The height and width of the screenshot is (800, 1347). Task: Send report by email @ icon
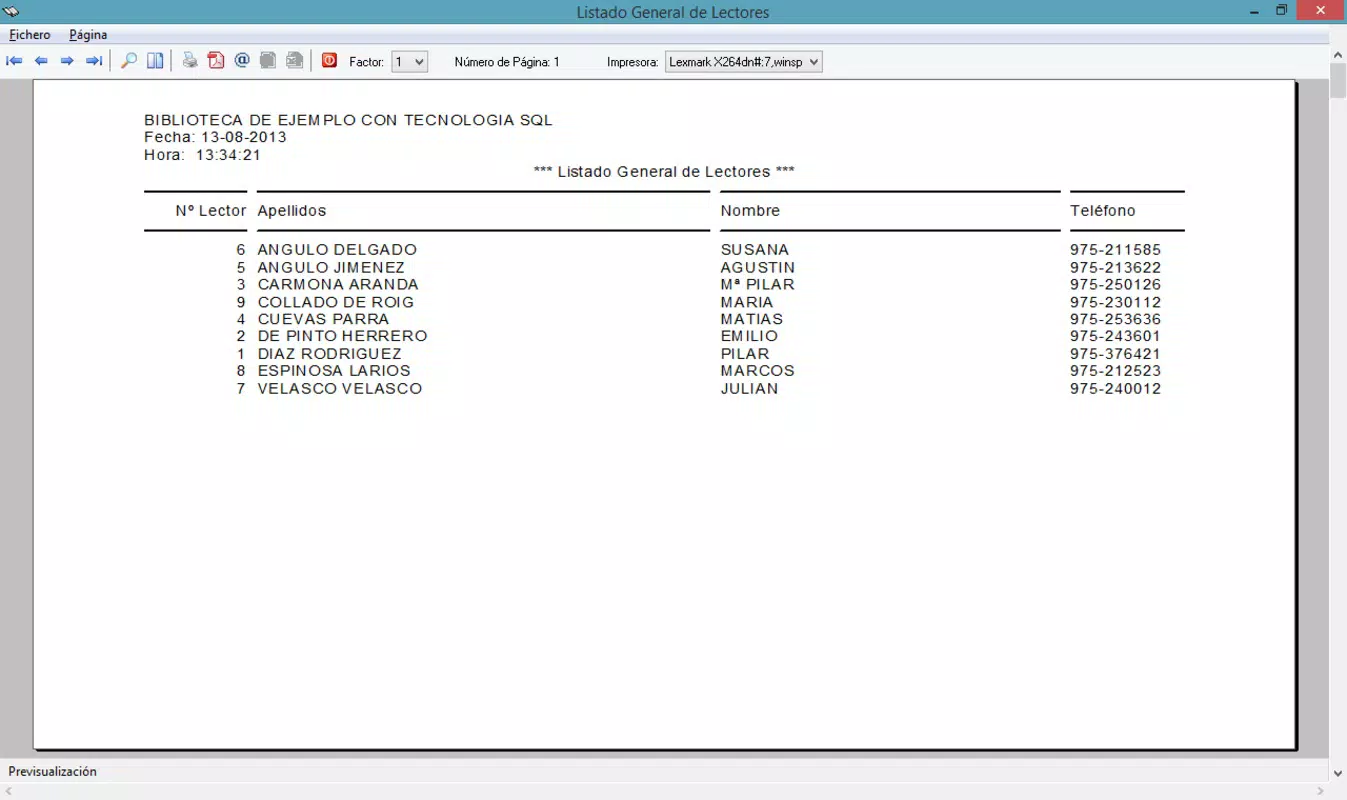point(242,61)
